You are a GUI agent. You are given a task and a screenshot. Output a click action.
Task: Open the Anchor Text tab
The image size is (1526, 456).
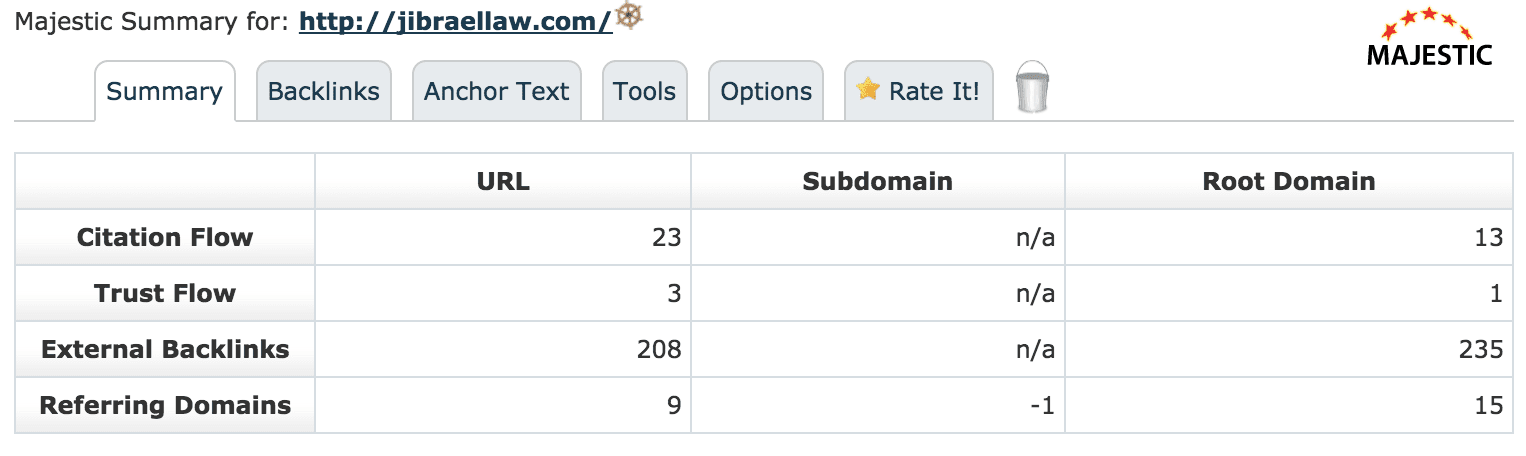[496, 92]
